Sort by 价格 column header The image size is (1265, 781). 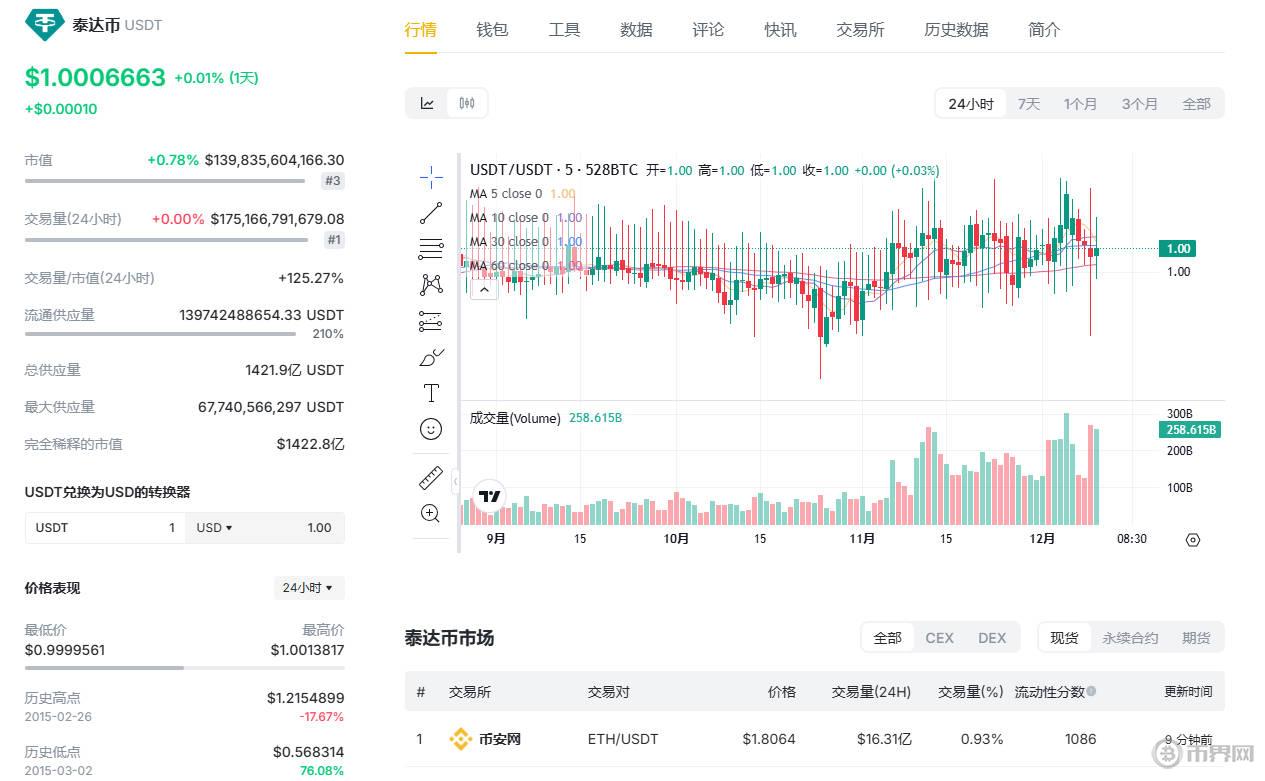(781, 691)
